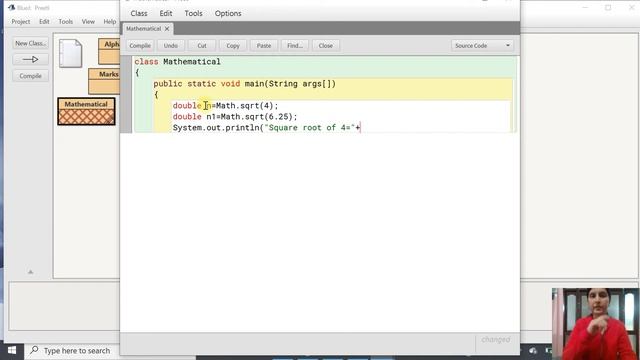Screen dimensions: 640x360
Task: Open the Class menu in editor
Action: (139, 13)
